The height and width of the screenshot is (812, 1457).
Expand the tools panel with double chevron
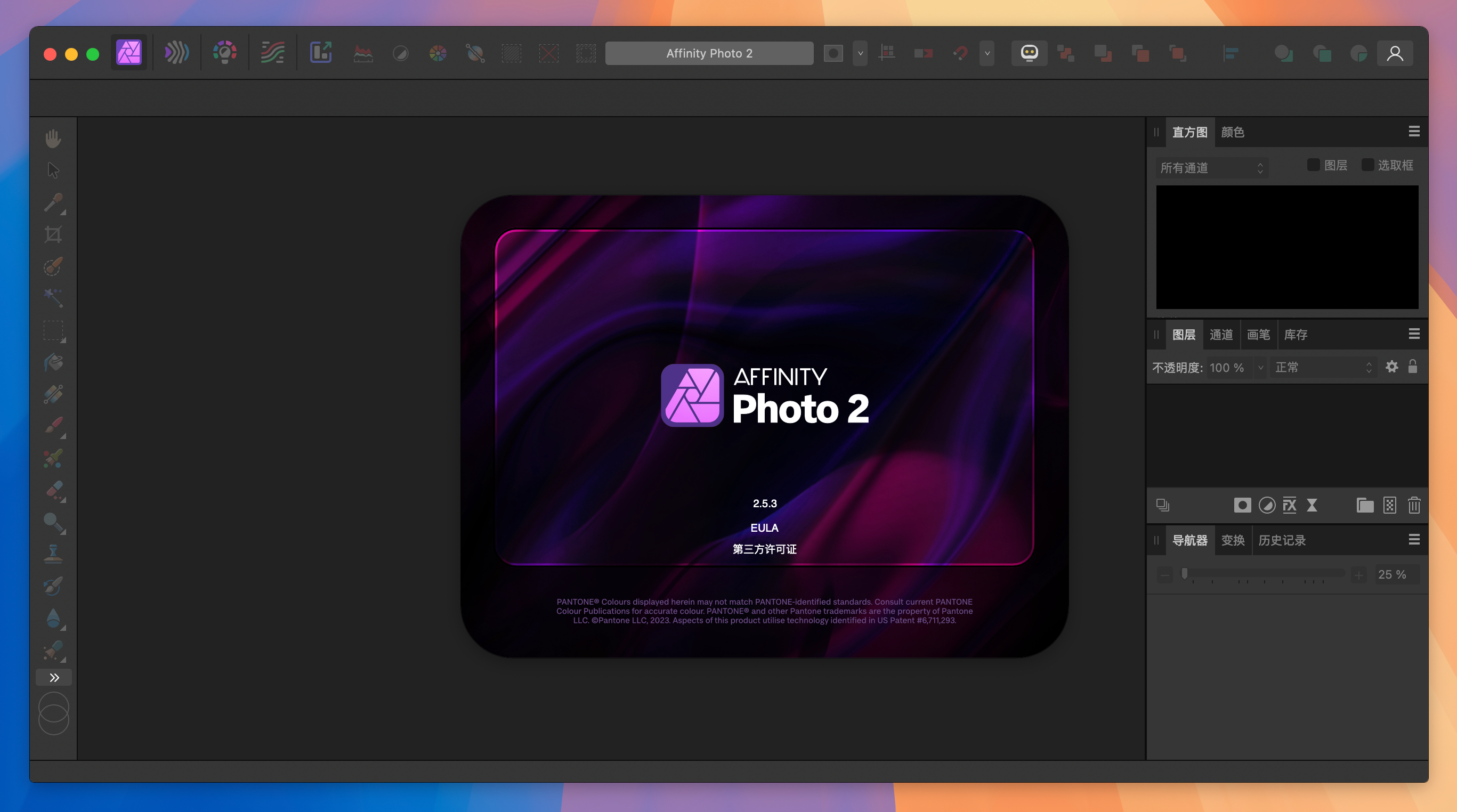(54, 677)
